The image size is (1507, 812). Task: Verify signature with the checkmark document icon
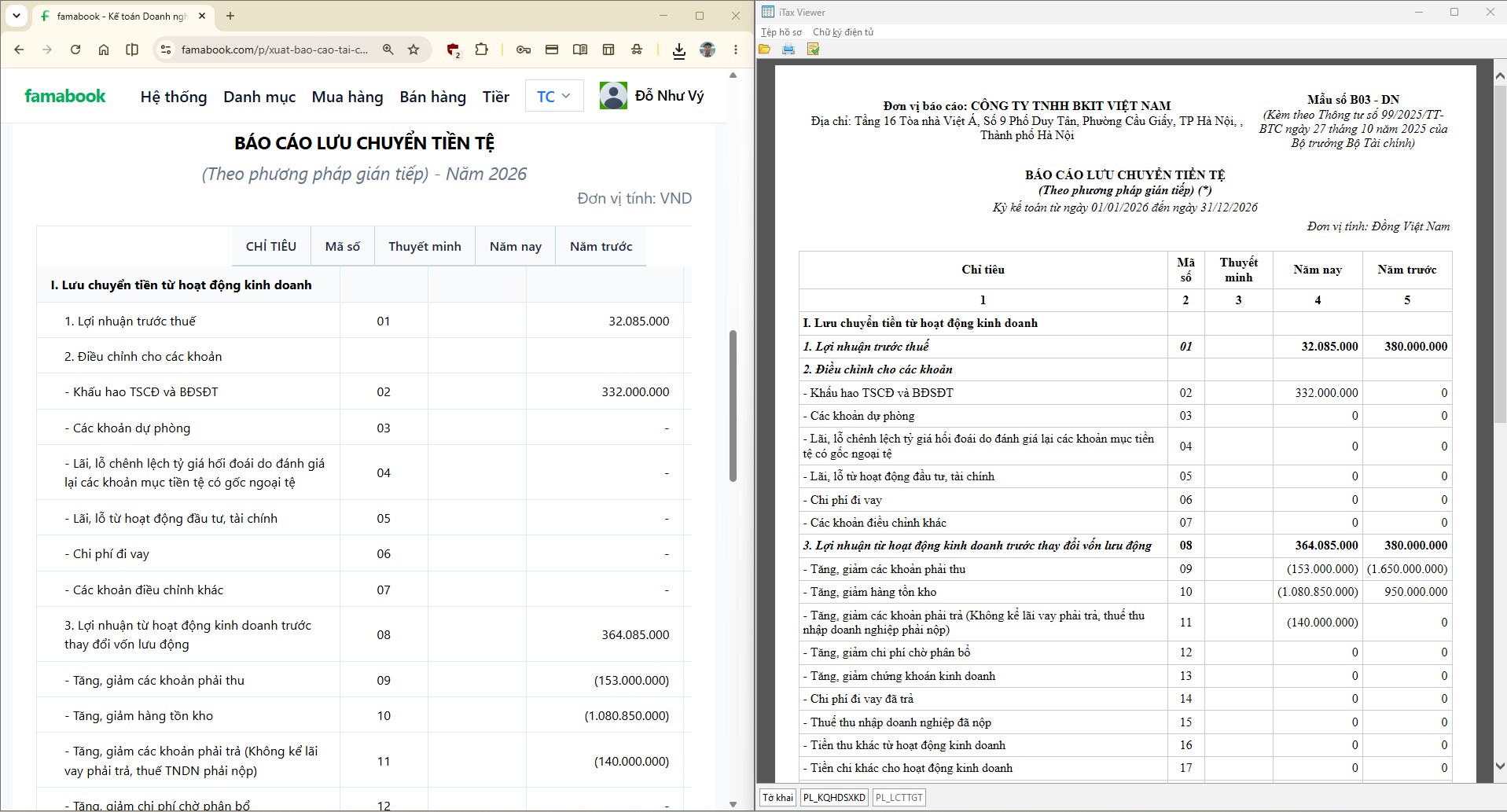[x=813, y=50]
